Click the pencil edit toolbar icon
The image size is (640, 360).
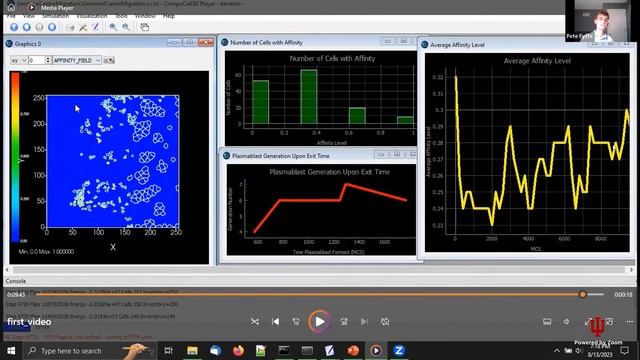[x=96, y=27]
